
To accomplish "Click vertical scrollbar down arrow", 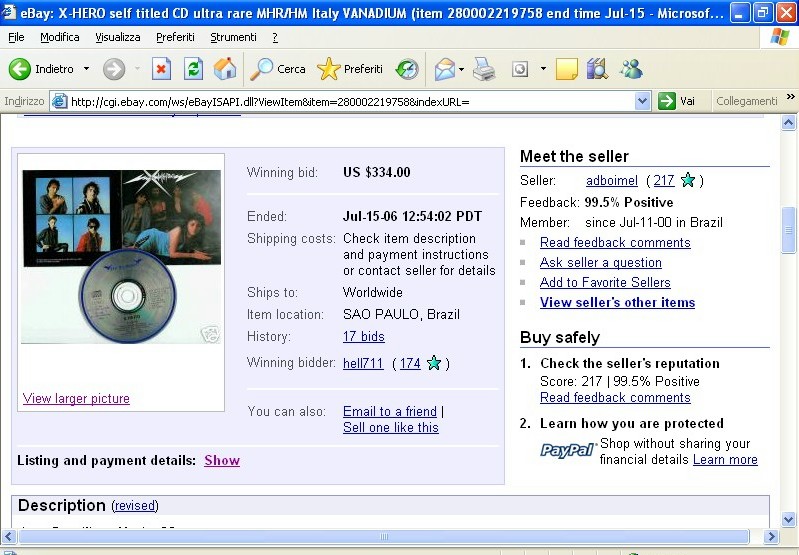I will 788,519.
